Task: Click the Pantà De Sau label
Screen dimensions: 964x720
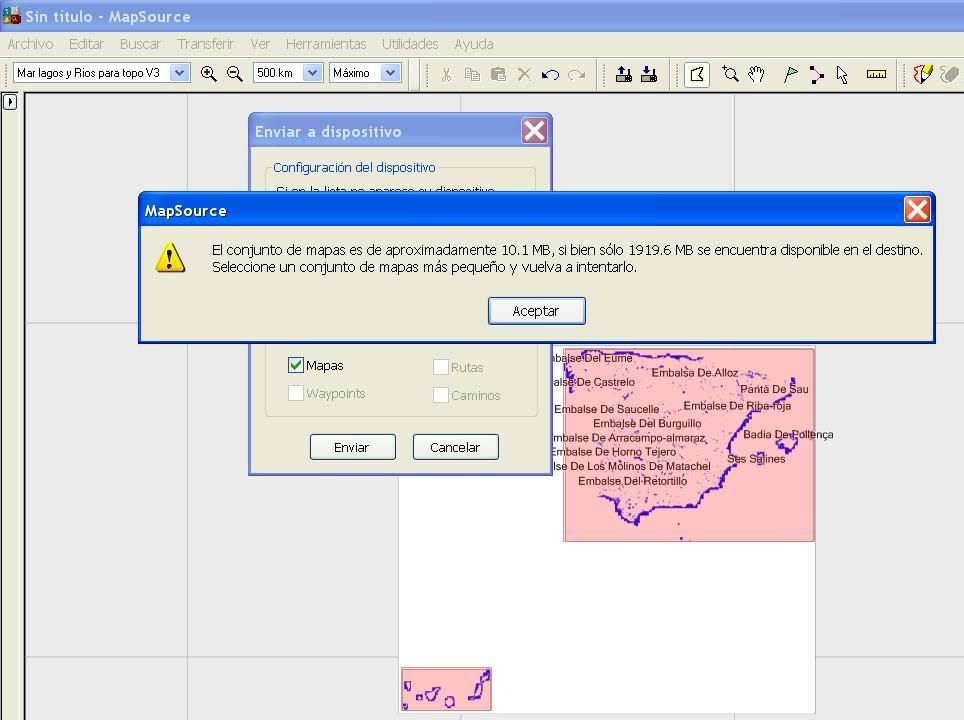Action: [774, 389]
